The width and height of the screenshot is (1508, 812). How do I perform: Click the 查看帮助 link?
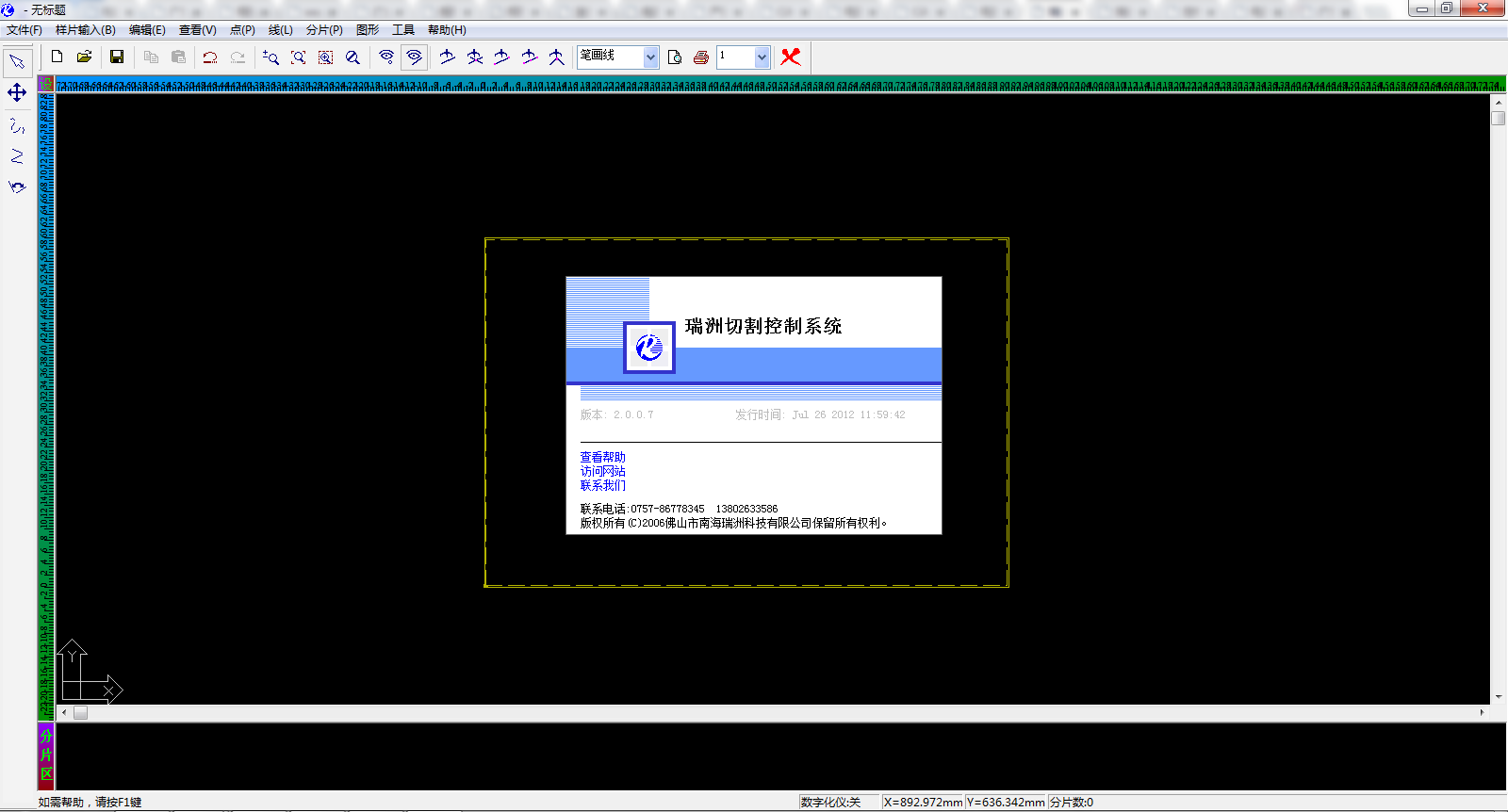click(602, 457)
